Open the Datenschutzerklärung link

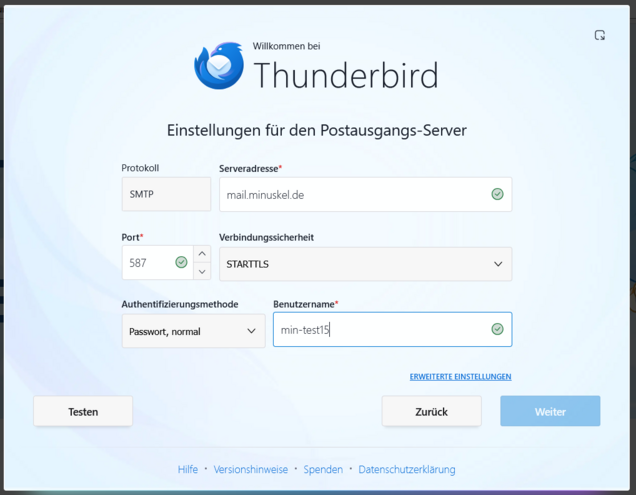[x=407, y=469]
